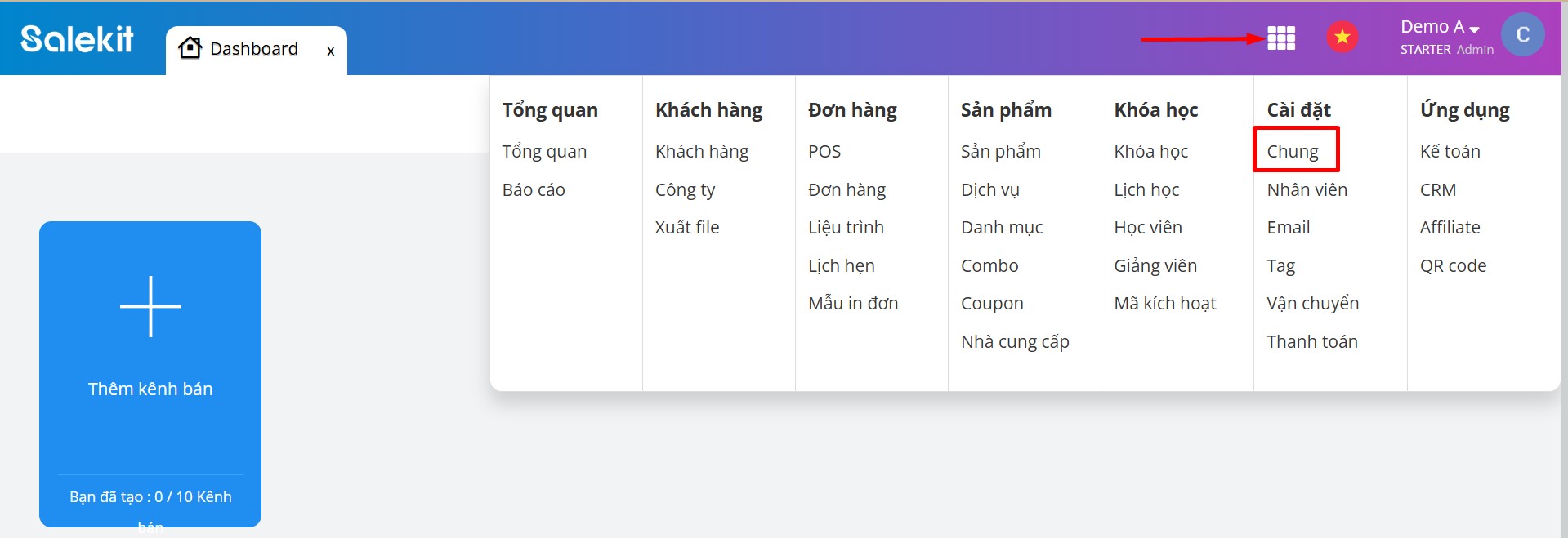Close the Dashboard tab
1568x538 pixels.
[x=330, y=51]
